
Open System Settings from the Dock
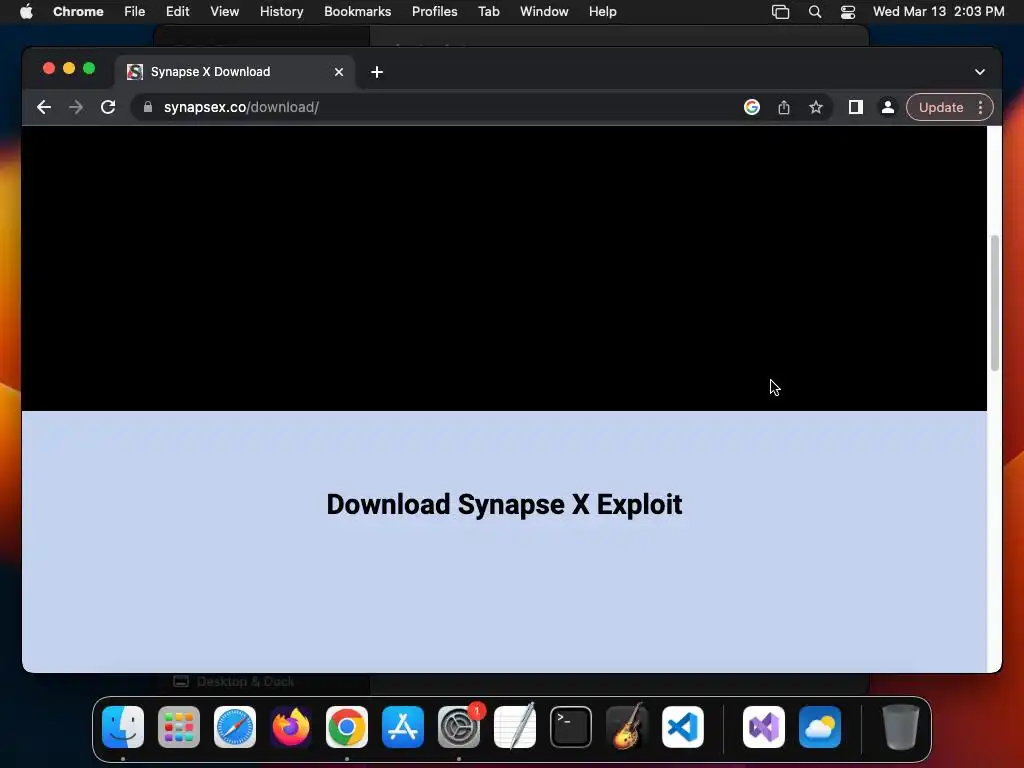click(x=458, y=727)
